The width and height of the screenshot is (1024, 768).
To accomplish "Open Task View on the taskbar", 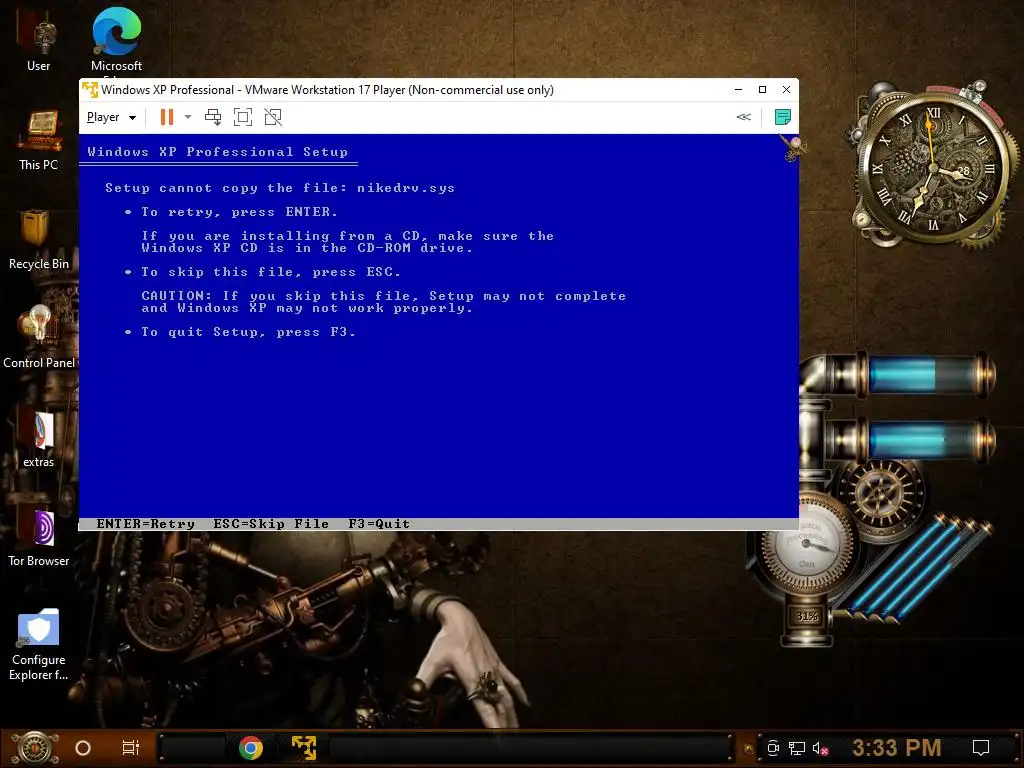I will tap(131, 748).
